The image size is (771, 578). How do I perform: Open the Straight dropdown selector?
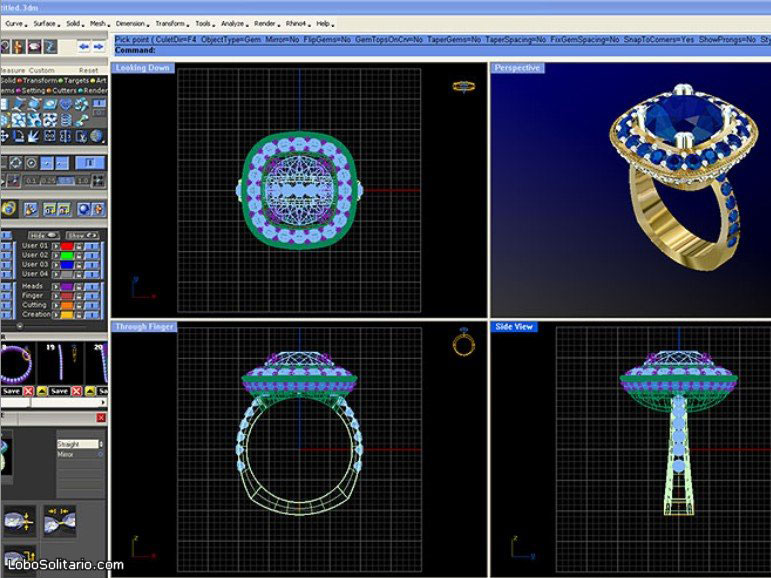click(78, 443)
